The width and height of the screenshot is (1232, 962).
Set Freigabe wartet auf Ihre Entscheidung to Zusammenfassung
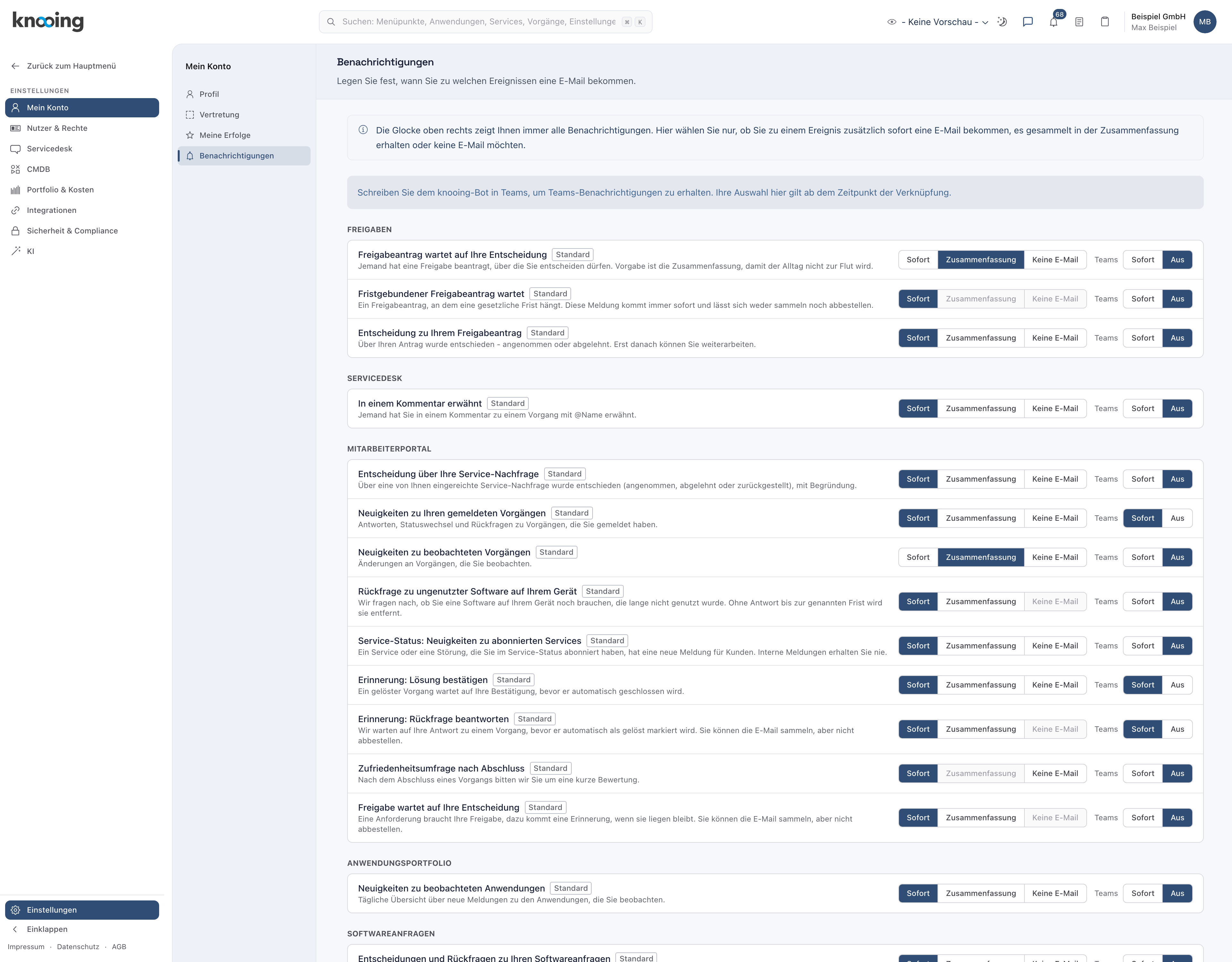(980, 818)
